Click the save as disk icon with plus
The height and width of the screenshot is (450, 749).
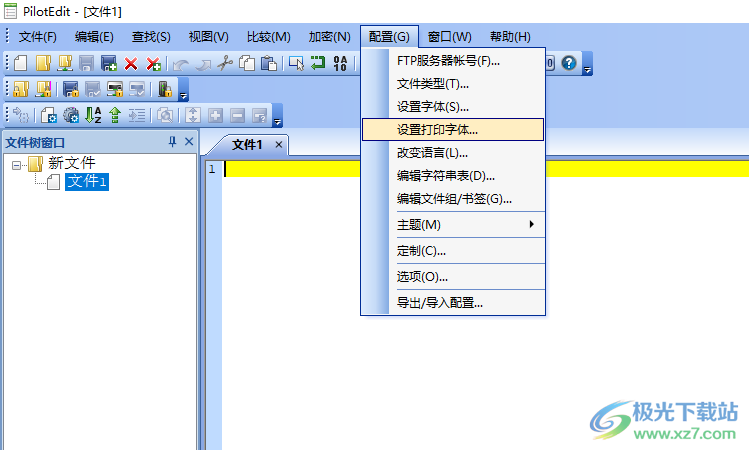(x=109, y=63)
